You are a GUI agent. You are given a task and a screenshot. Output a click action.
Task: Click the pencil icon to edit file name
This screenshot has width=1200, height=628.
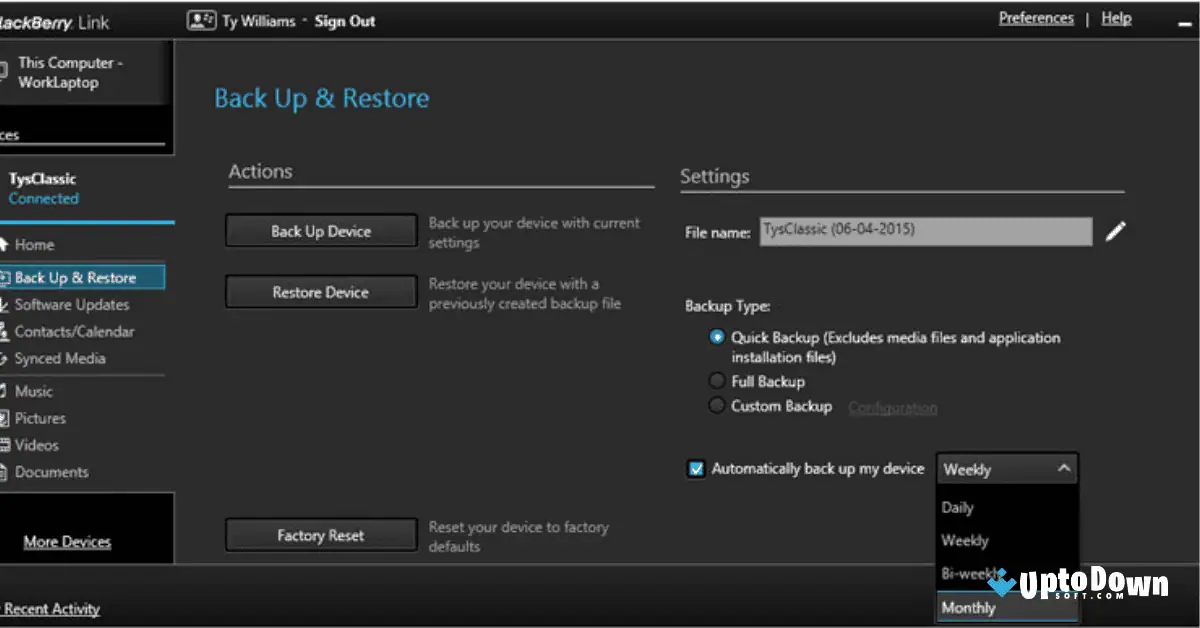1115,230
